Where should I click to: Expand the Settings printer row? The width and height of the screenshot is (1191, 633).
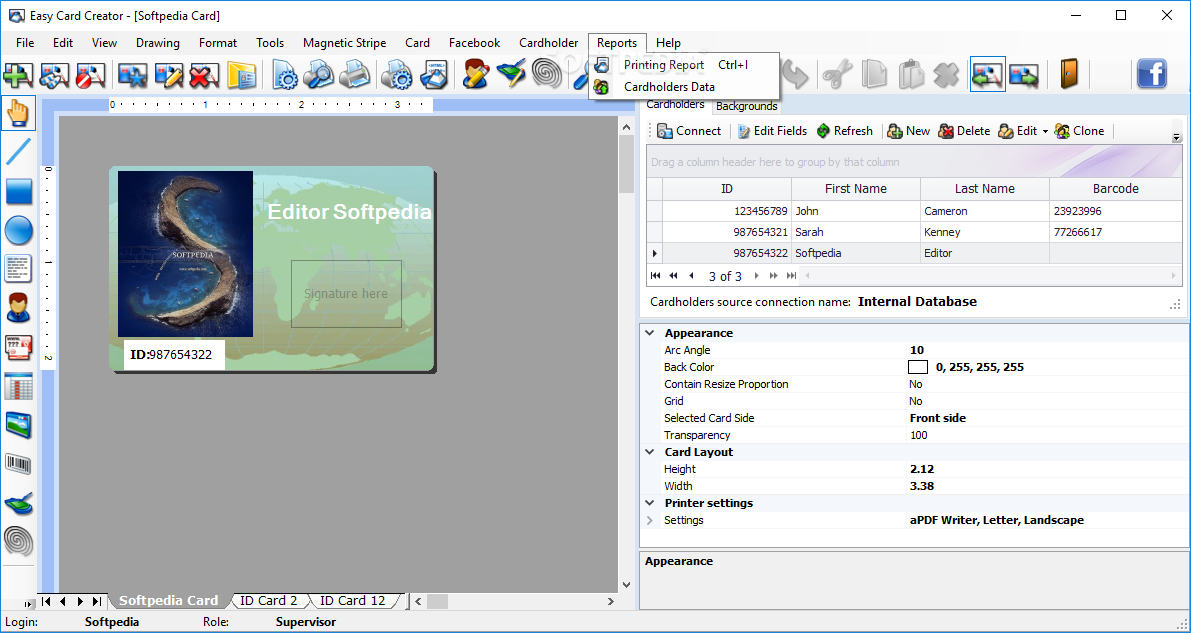pos(649,521)
